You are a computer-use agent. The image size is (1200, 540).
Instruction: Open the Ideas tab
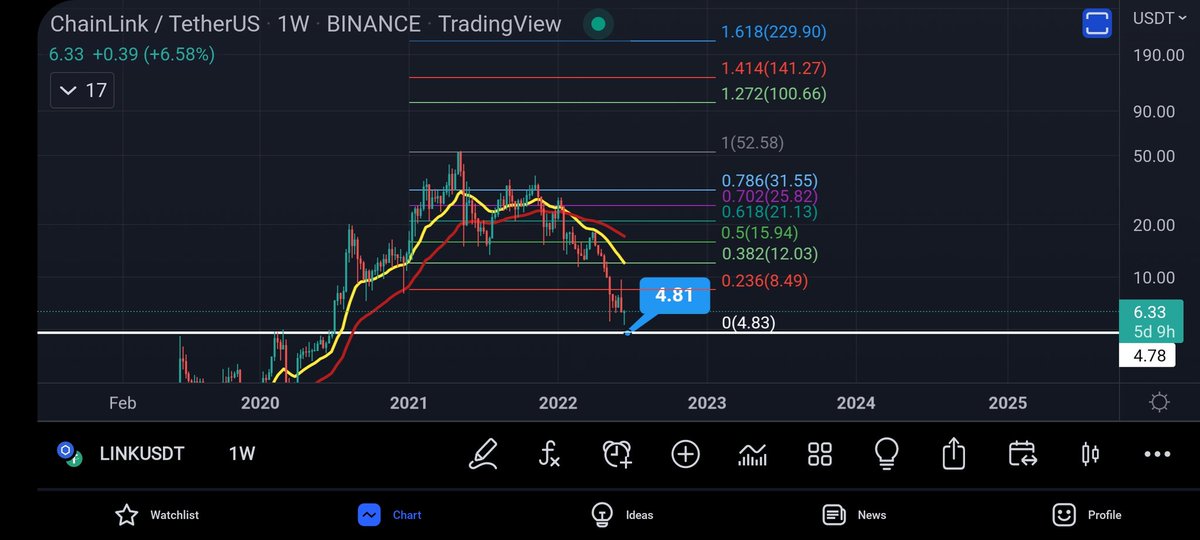(x=622, y=515)
